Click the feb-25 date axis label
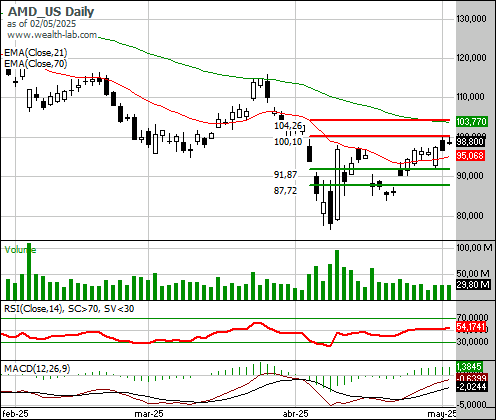Screen dimensions: 496x420 click(15, 414)
